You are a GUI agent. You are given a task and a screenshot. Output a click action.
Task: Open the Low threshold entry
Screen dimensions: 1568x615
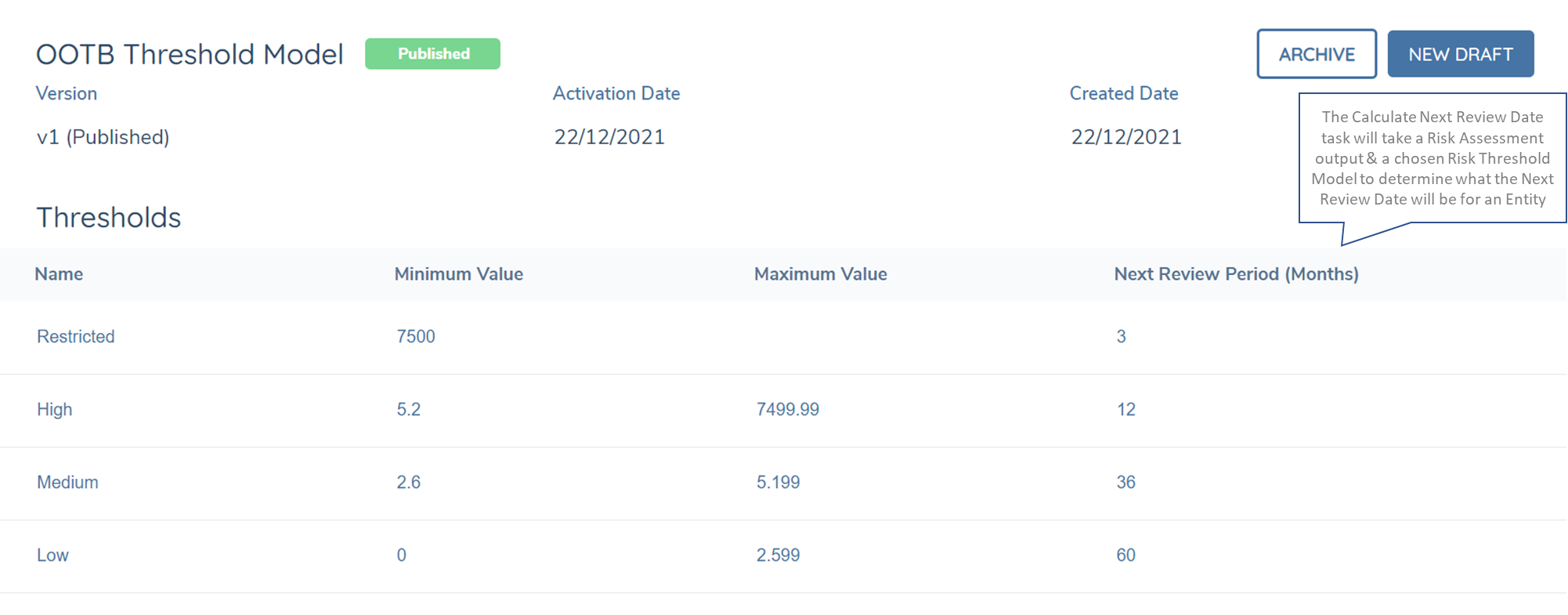[x=53, y=555]
